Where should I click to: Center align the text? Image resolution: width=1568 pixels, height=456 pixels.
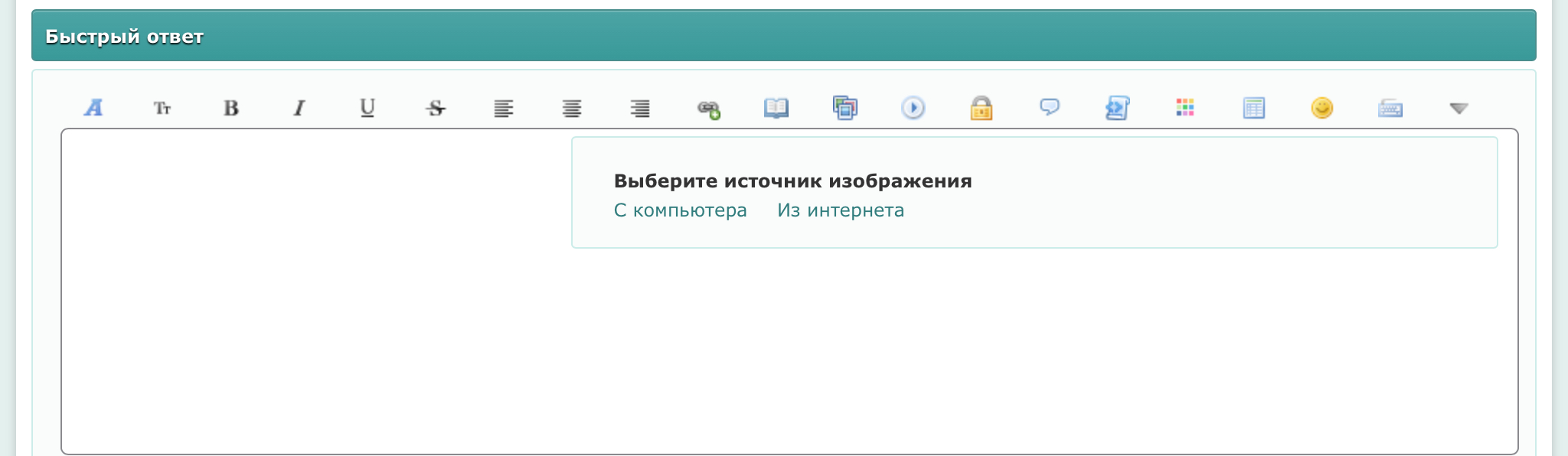[572, 108]
